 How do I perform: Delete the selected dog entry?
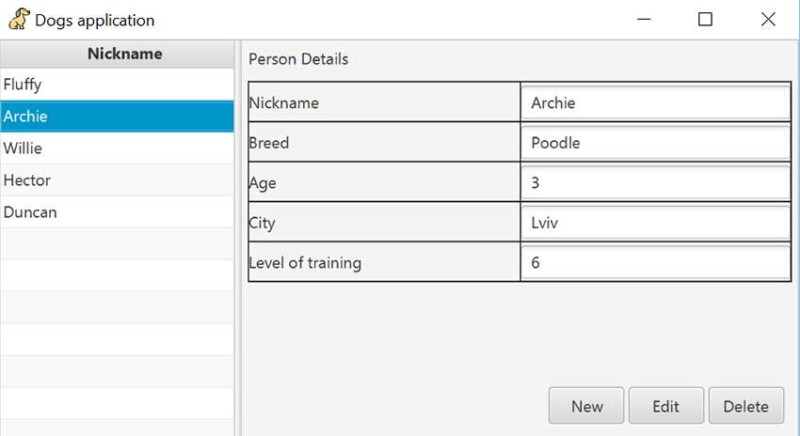point(746,406)
